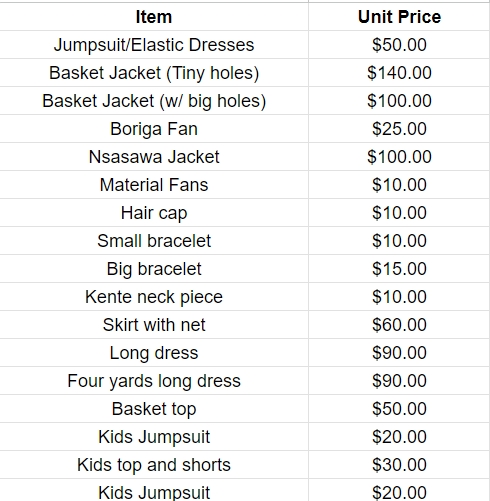Image resolution: width=490 pixels, height=501 pixels.
Task: Select the Kente neck piece cell
Action: coord(154,297)
